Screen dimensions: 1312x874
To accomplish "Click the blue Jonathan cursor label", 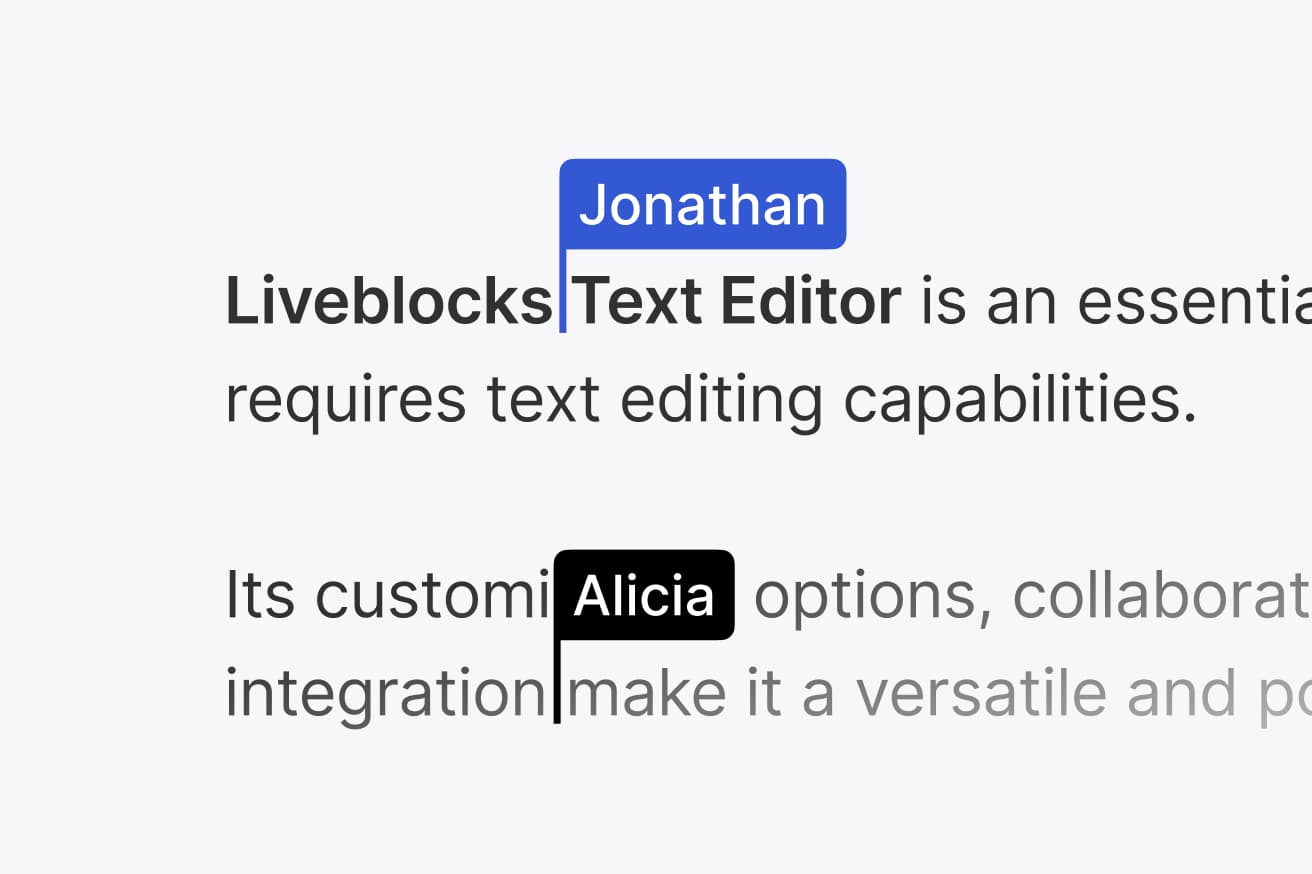I will click(702, 204).
